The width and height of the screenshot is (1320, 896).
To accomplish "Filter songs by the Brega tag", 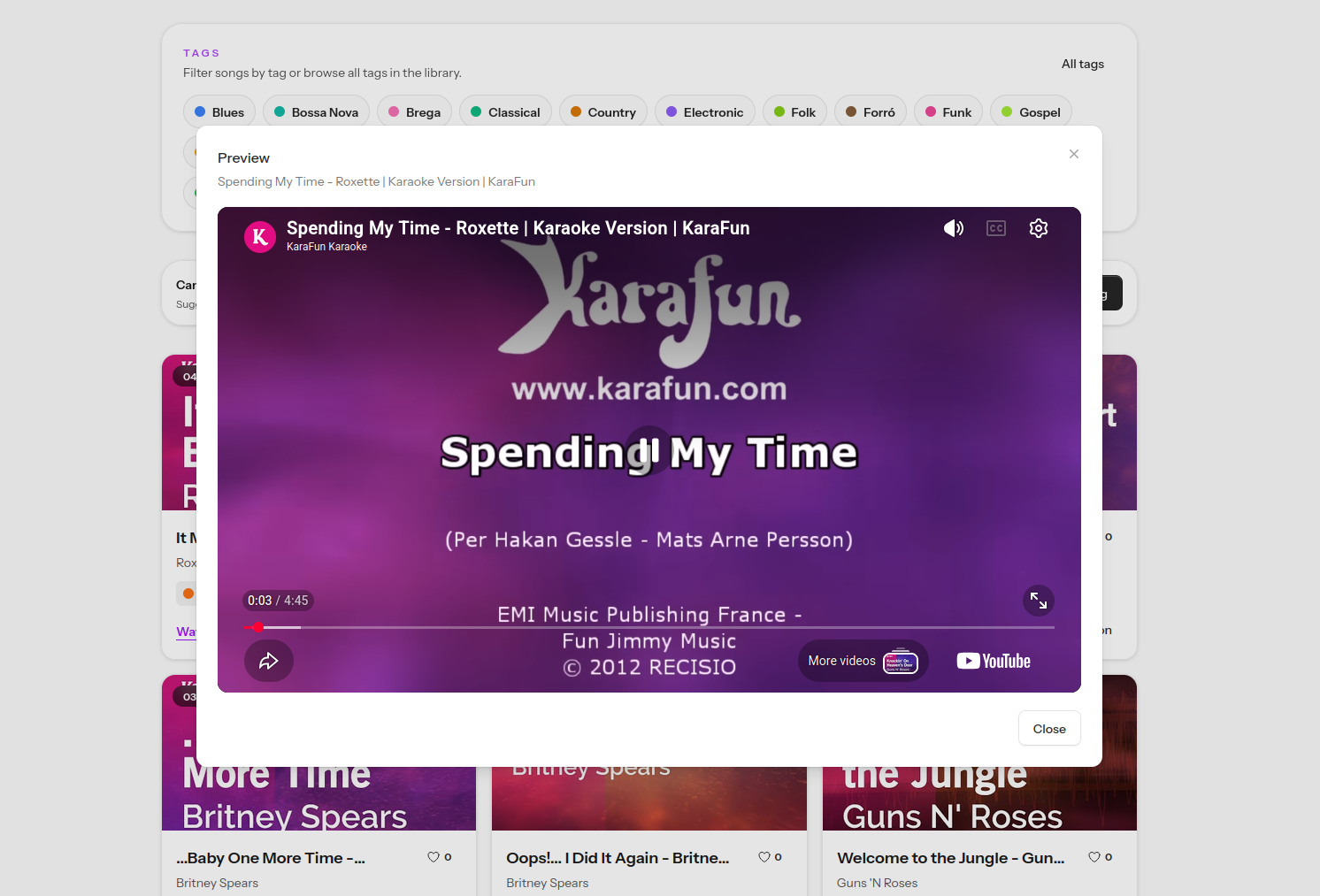I will [415, 112].
